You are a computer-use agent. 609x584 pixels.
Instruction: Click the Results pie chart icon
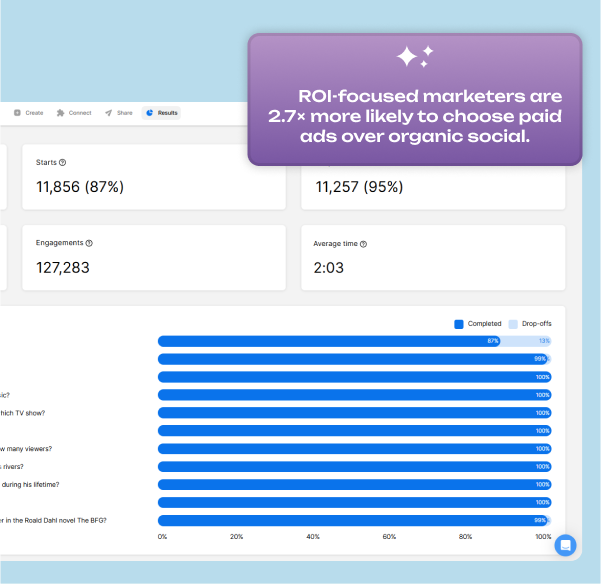[150, 113]
